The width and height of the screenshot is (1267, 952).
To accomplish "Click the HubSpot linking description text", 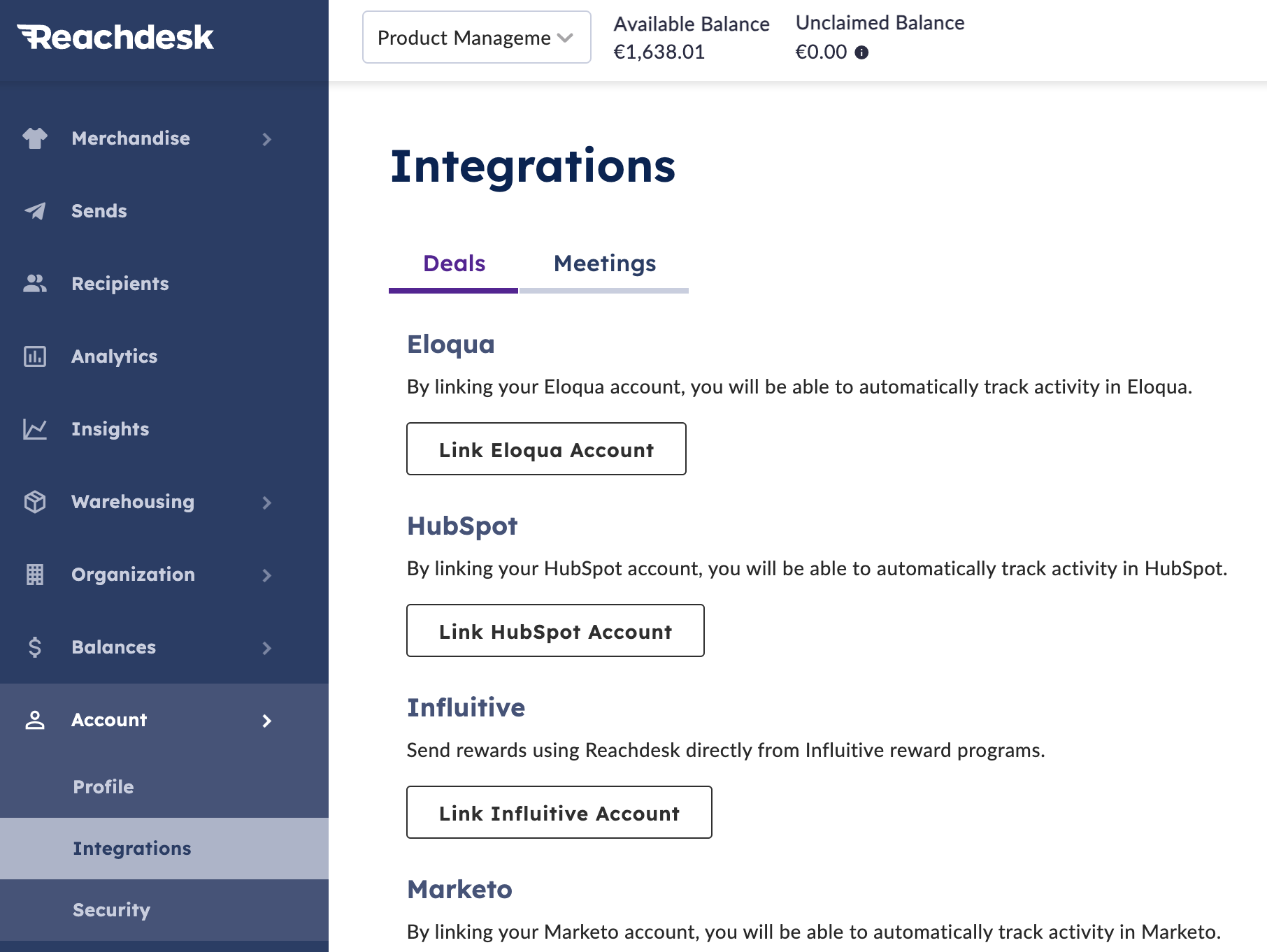I will click(x=817, y=569).
